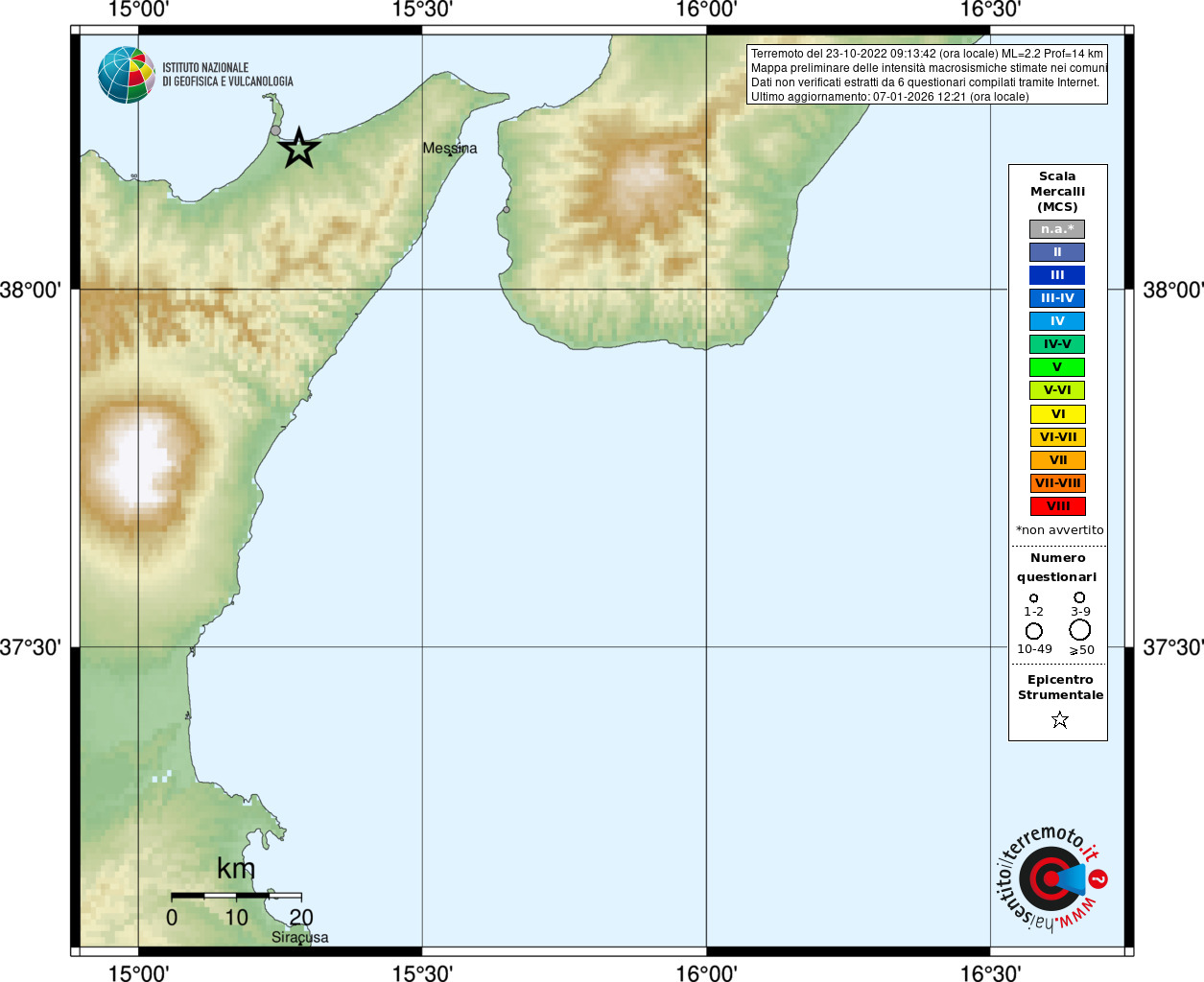Click the orange VII-VIII intensity swatch
This screenshot has width=1204, height=982.
coord(1057,483)
